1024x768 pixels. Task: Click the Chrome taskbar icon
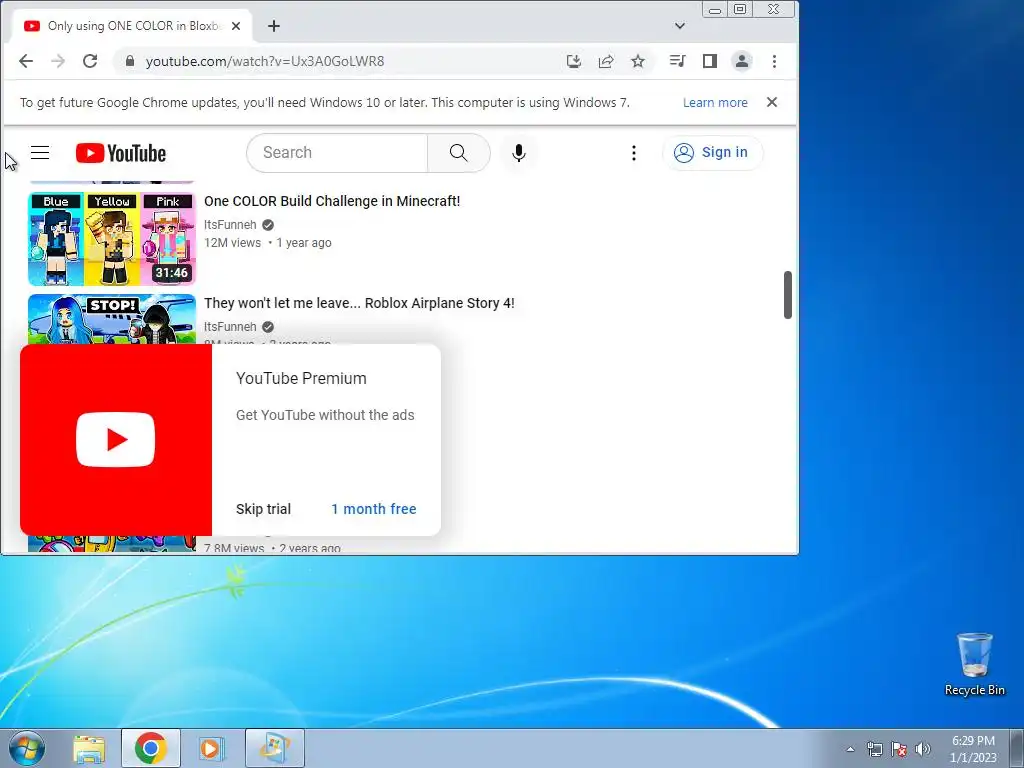[x=151, y=748]
